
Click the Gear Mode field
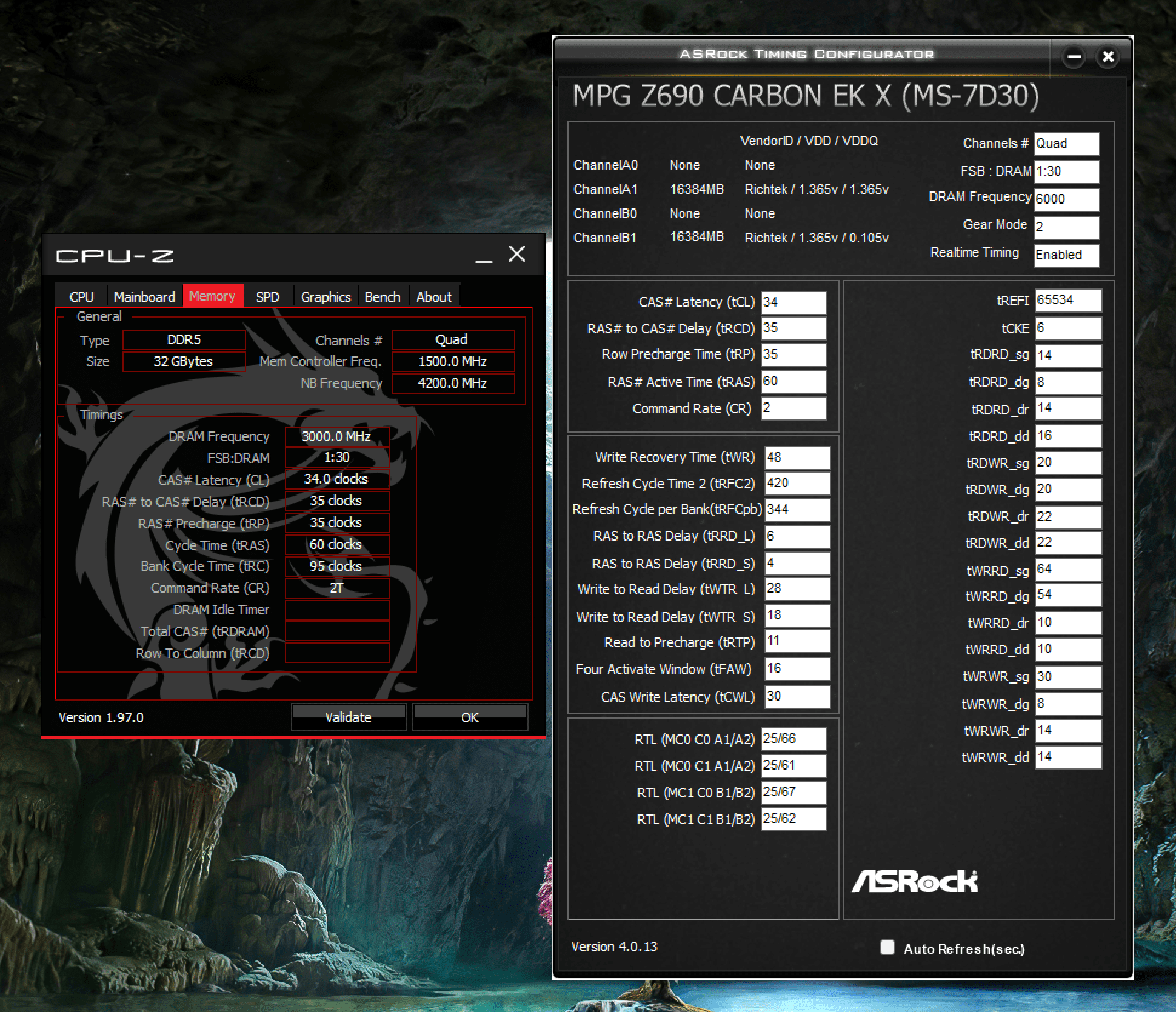(1066, 228)
